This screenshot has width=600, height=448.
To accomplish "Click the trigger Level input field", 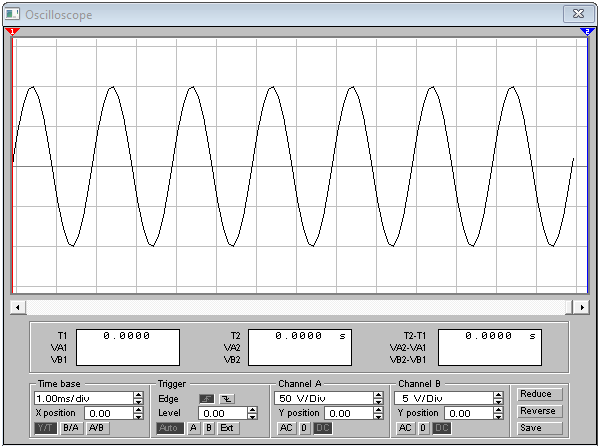I will (x=223, y=413).
